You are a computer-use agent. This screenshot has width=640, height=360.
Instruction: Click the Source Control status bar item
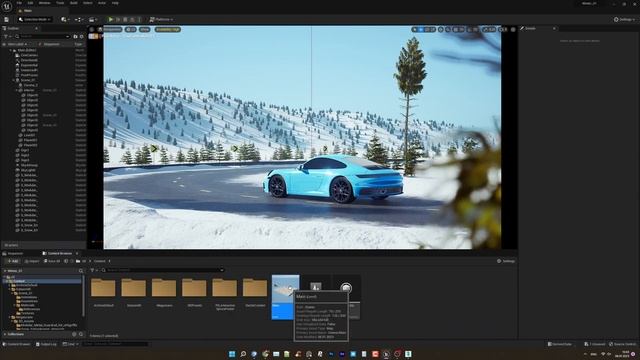click(622, 344)
